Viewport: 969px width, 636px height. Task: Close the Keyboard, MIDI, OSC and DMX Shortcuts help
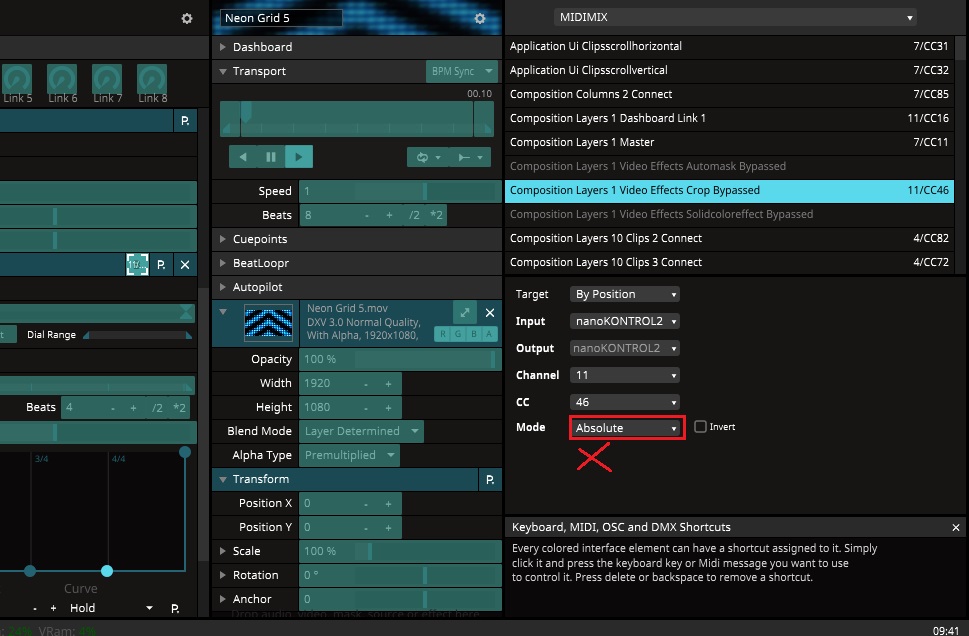click(955, 527)
